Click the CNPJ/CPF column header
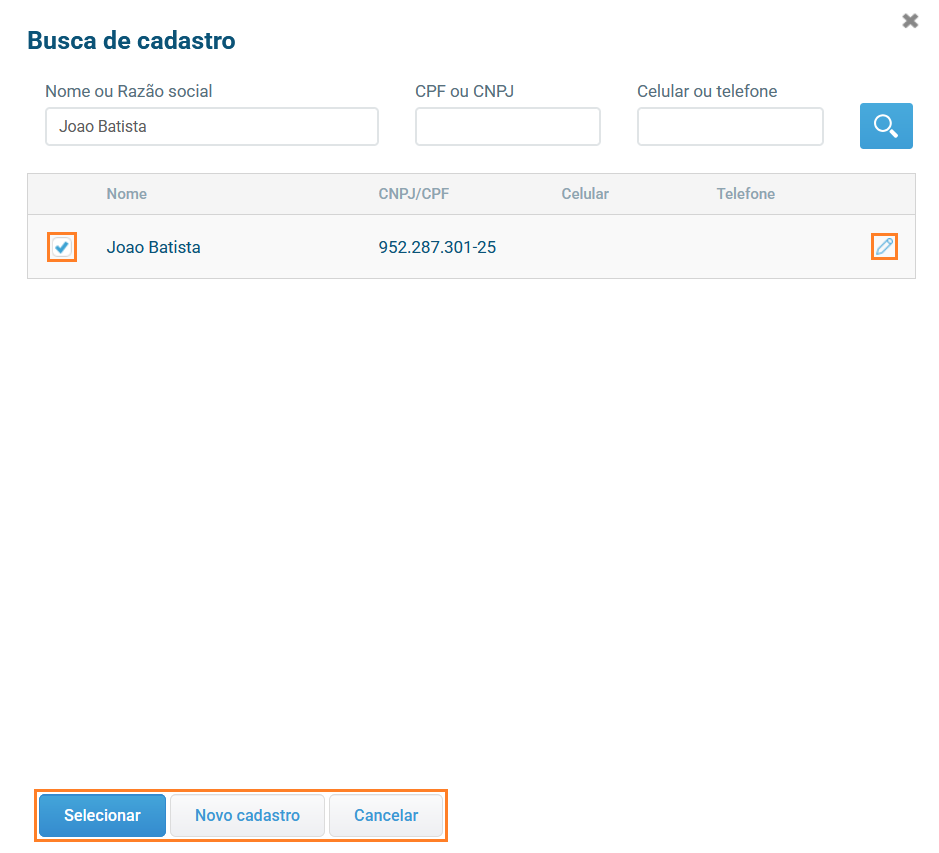 pos(413,194)
